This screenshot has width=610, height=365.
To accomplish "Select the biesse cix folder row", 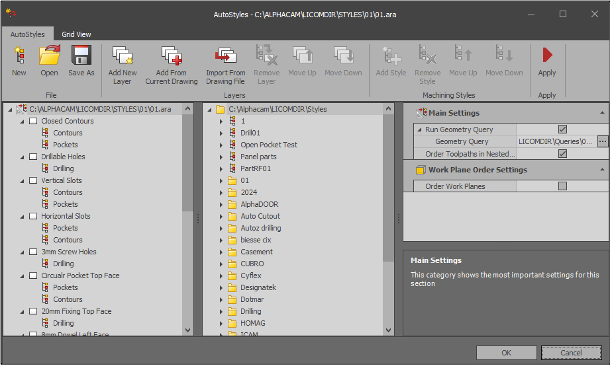I will 256,240.
